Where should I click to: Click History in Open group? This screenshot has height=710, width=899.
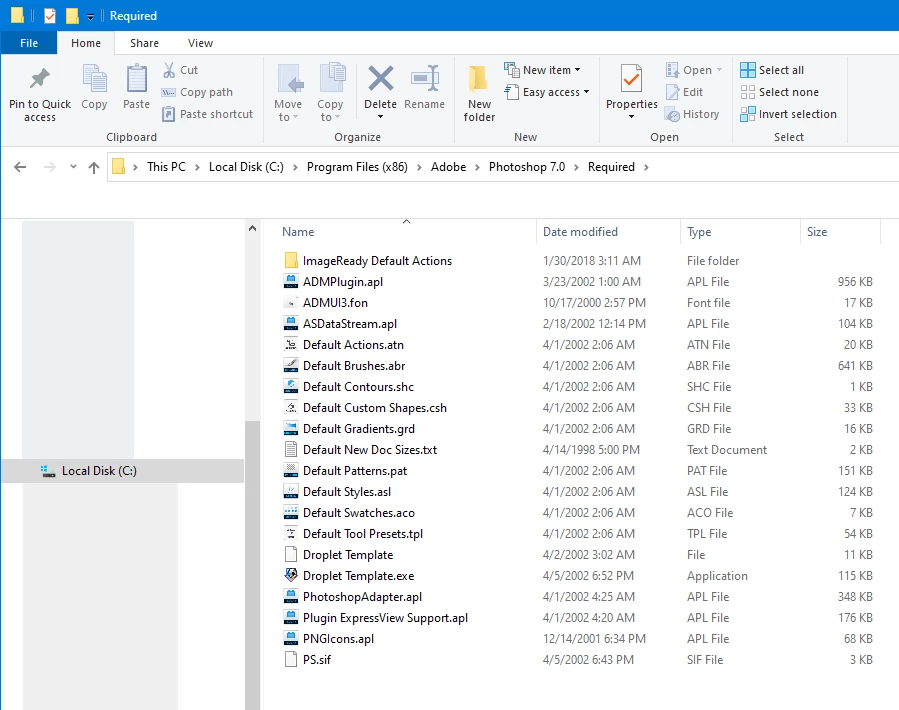692,114
